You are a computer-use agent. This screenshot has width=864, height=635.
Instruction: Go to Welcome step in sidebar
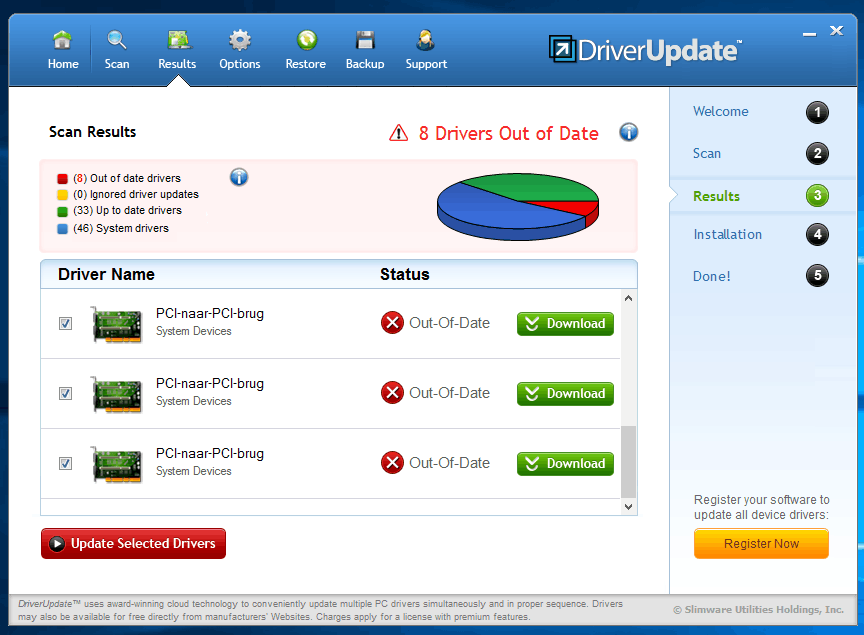pyautogui.click(x=720, y=111)
